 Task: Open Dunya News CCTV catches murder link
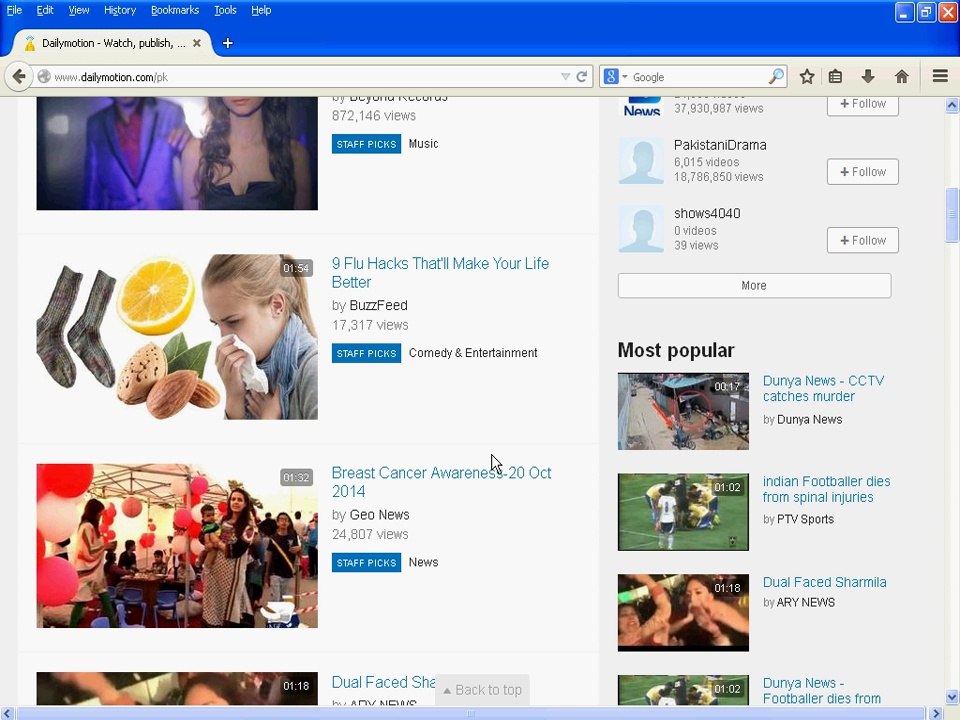[823, 388]
